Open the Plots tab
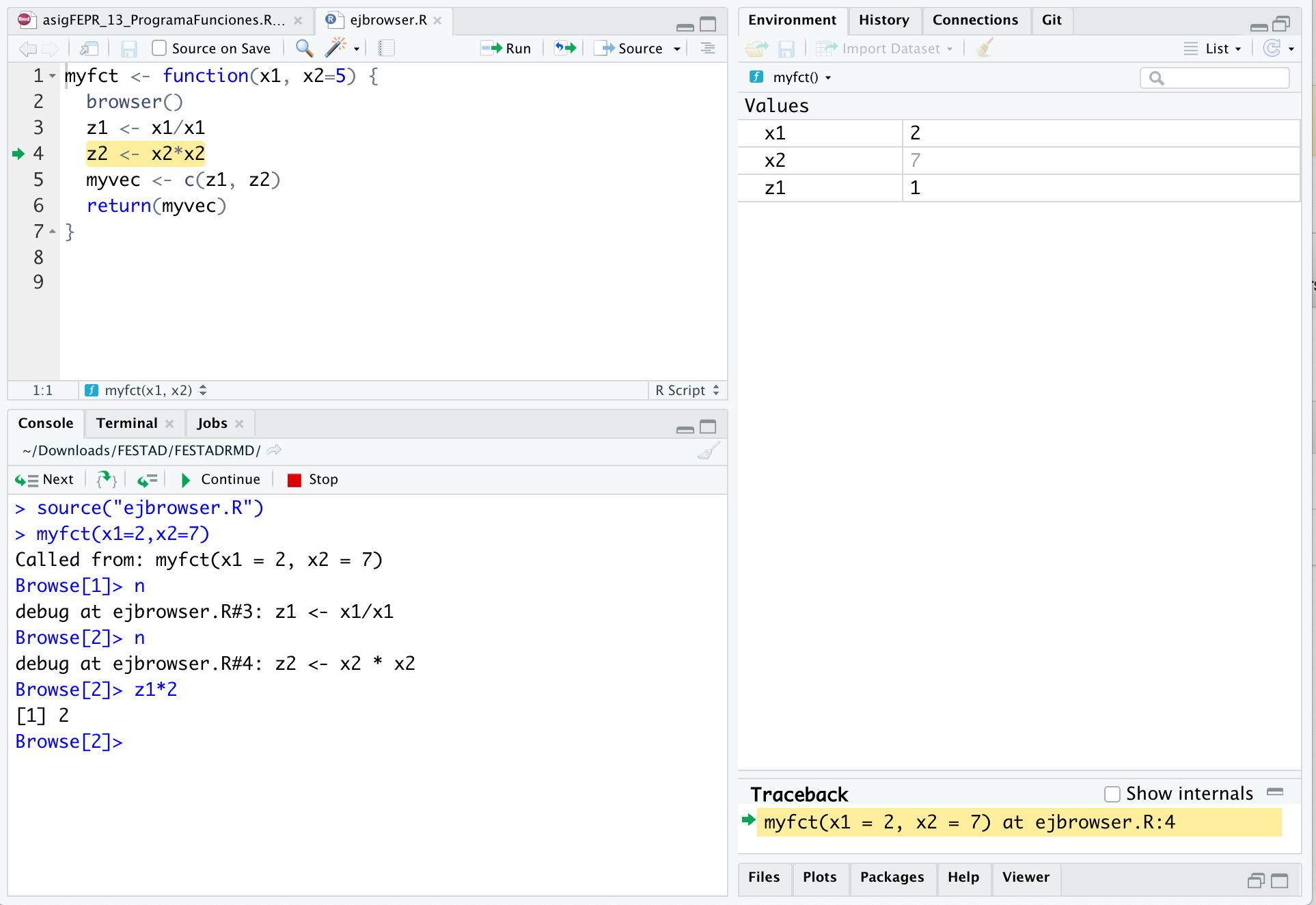The image size is (1316, 905). 819,877
